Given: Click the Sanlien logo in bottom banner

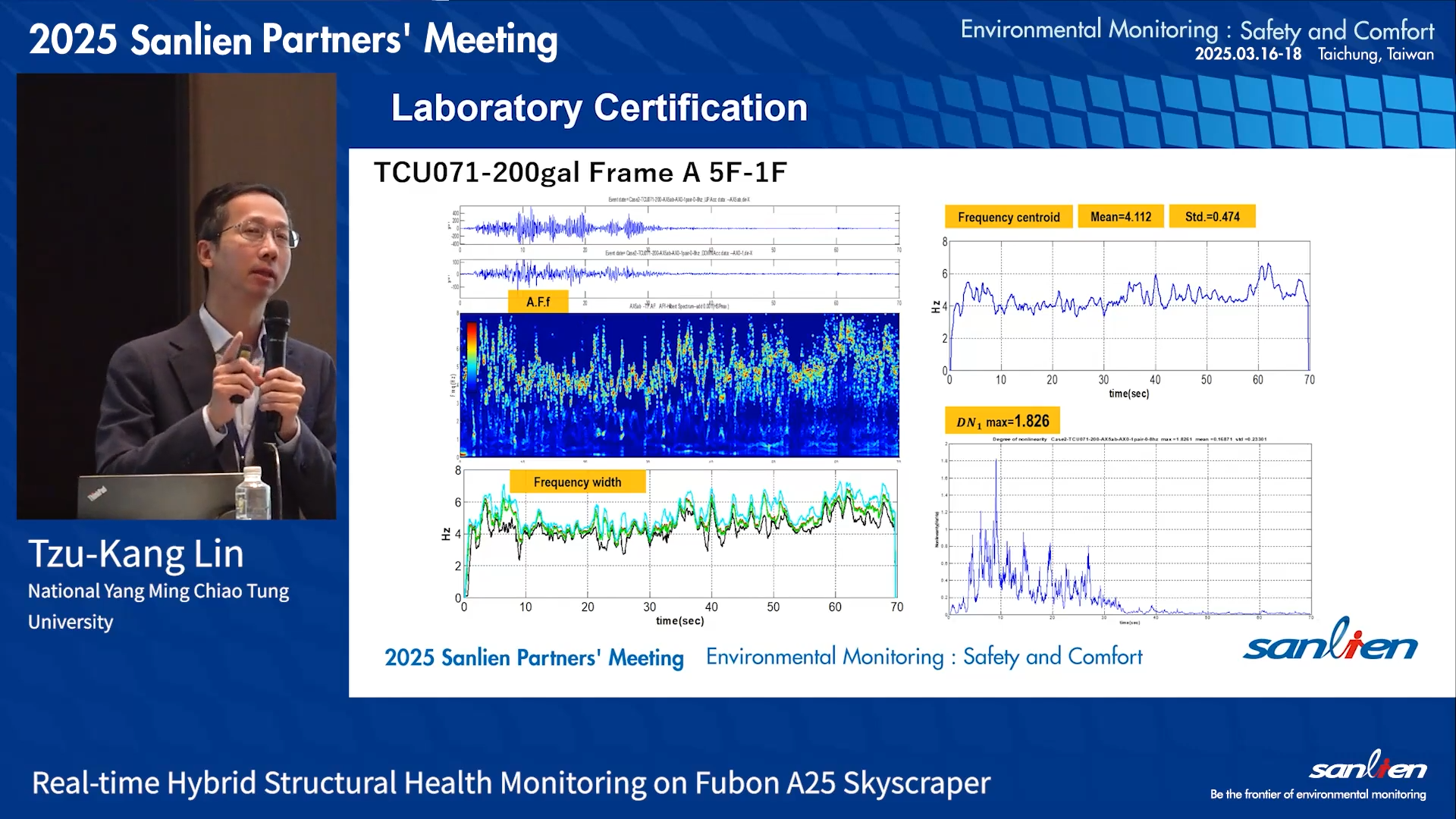Looking at the screenshot, I should [1367, 767].
